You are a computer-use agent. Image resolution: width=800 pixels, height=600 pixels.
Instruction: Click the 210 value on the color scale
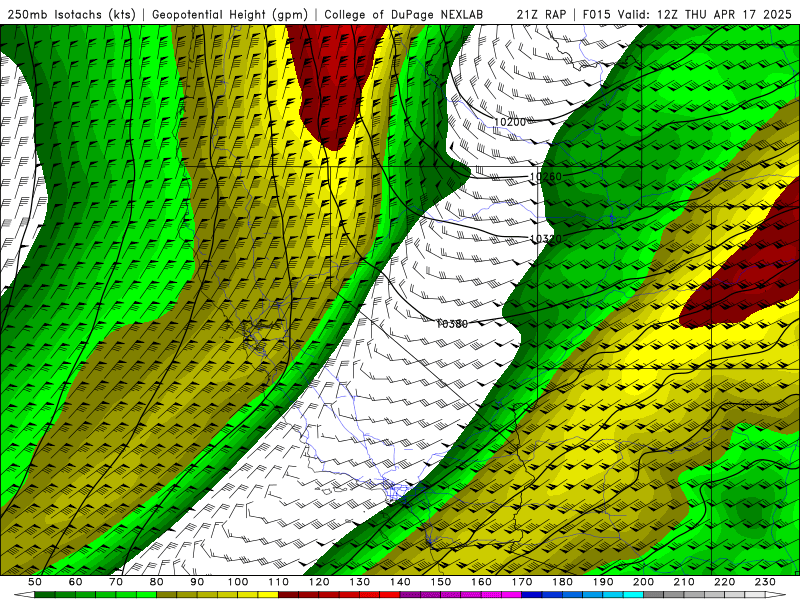click(684, 582)
